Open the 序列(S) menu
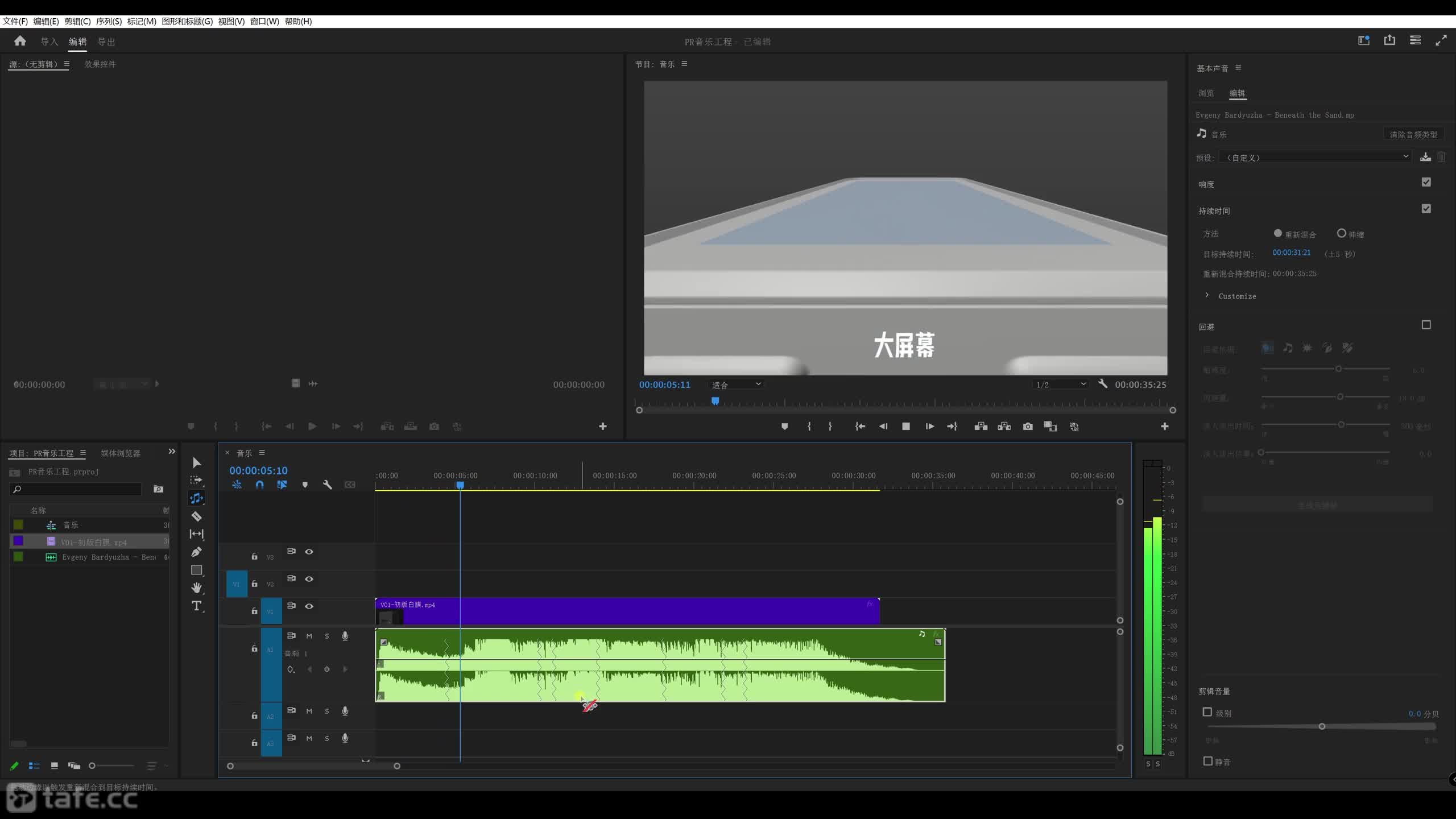 (109, 21)
